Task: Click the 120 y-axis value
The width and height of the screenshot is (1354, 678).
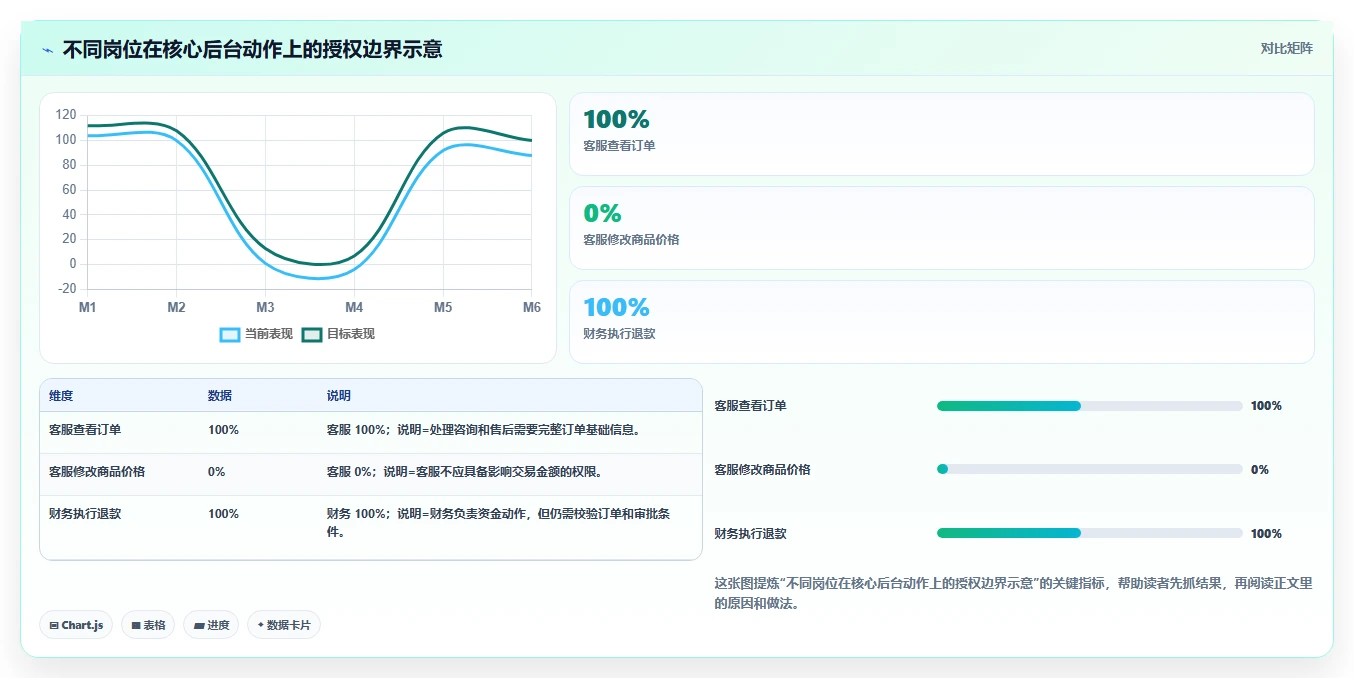Action: (x=66, y=115)
